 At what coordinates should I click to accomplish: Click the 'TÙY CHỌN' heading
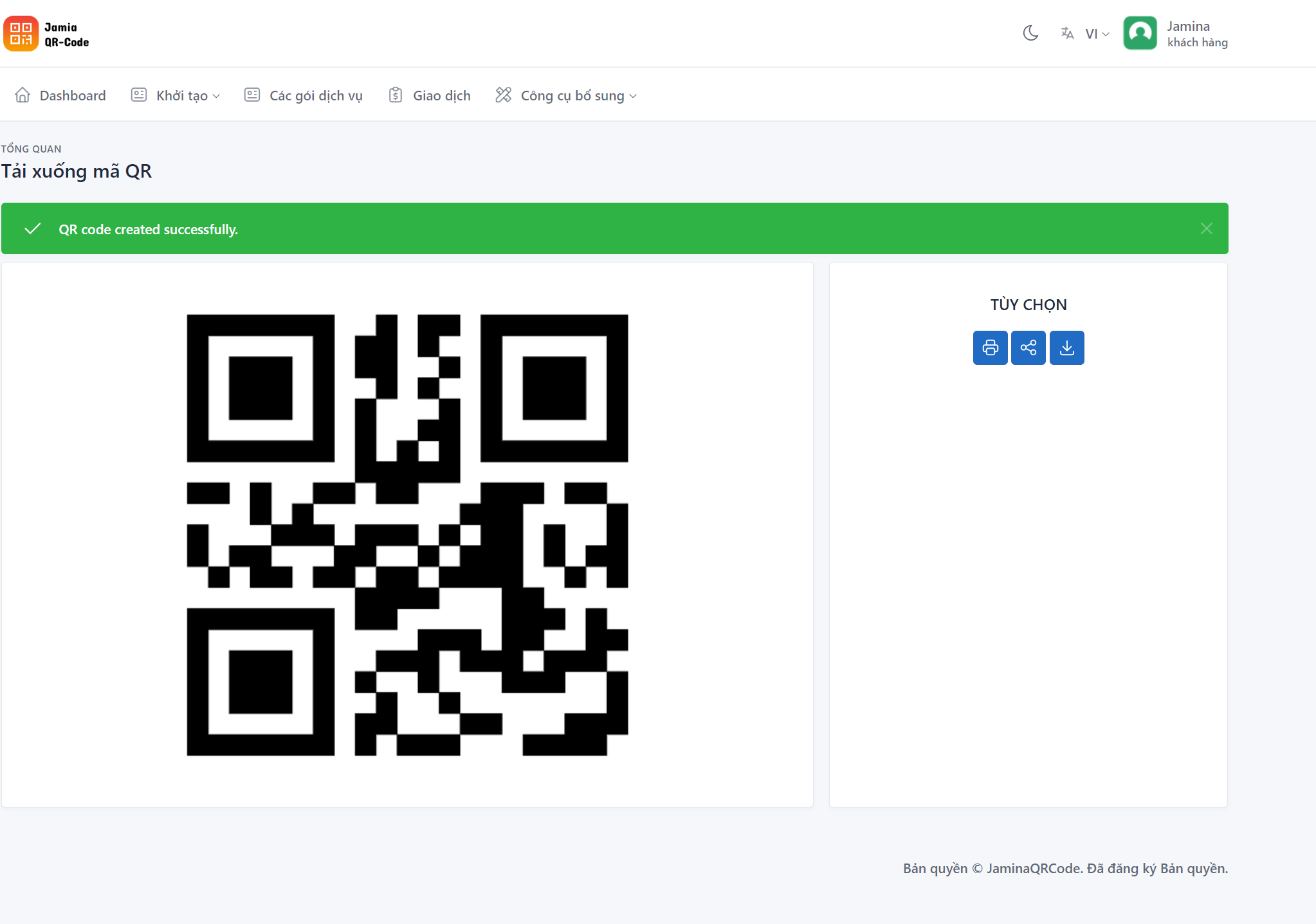(x=1028, y=304)
